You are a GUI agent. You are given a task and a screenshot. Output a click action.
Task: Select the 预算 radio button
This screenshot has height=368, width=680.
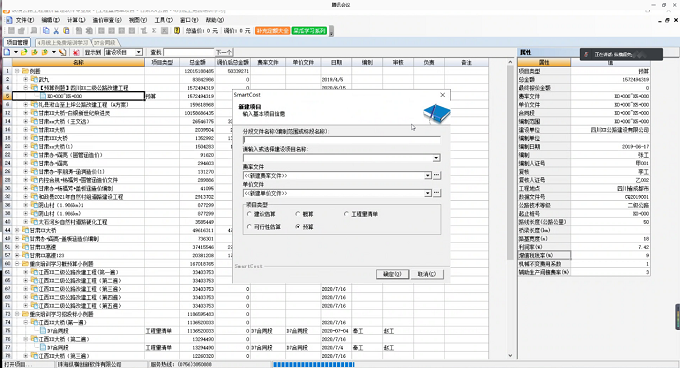point(298,227)
